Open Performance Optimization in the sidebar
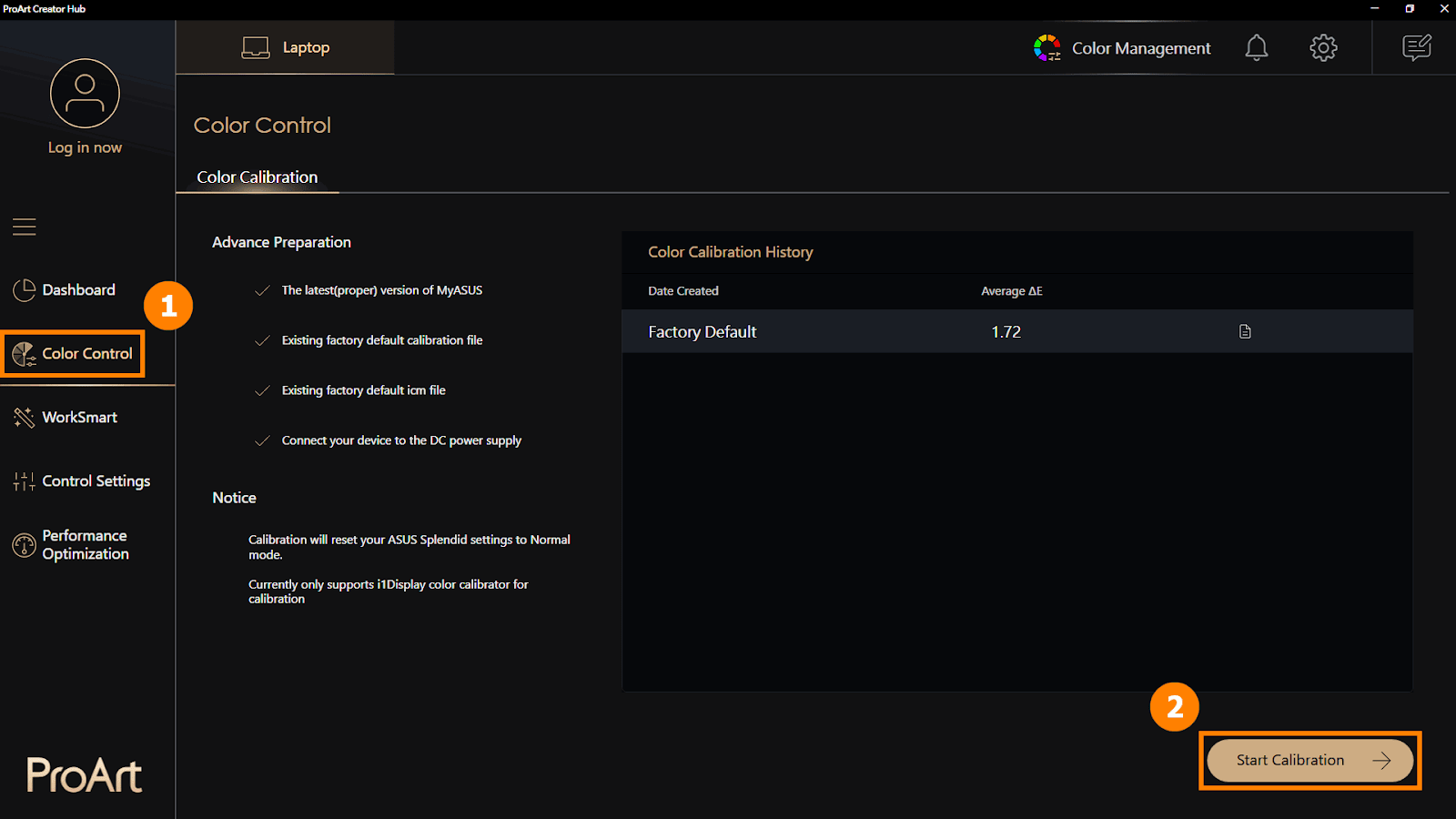Image resolution: width=1456 pixels, height=819 pixels. (x=71, y=544)
